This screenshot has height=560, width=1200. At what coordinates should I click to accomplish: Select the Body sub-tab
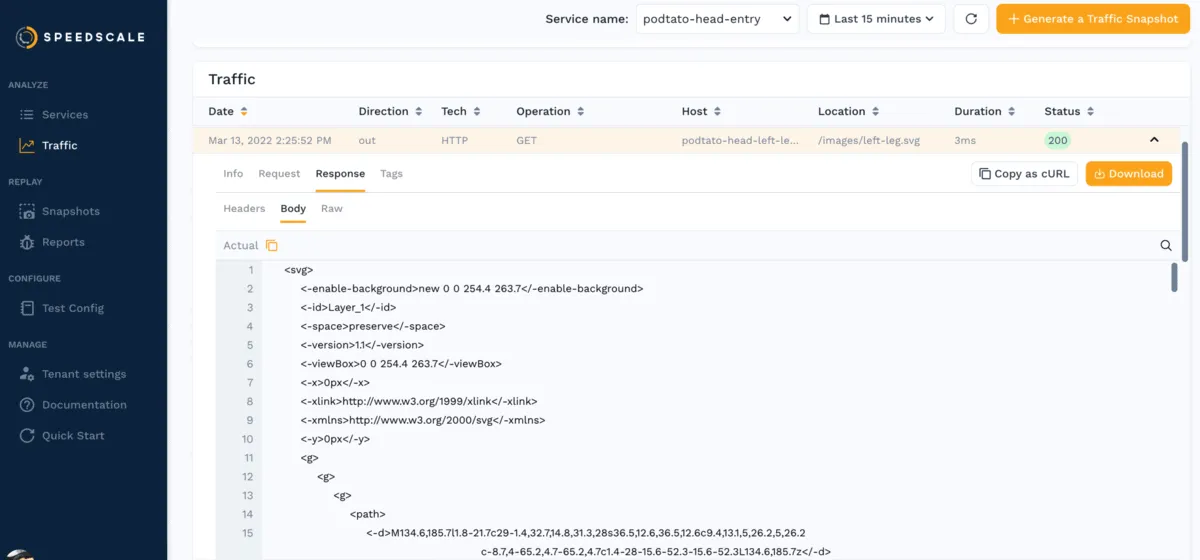tap(293, 209)
